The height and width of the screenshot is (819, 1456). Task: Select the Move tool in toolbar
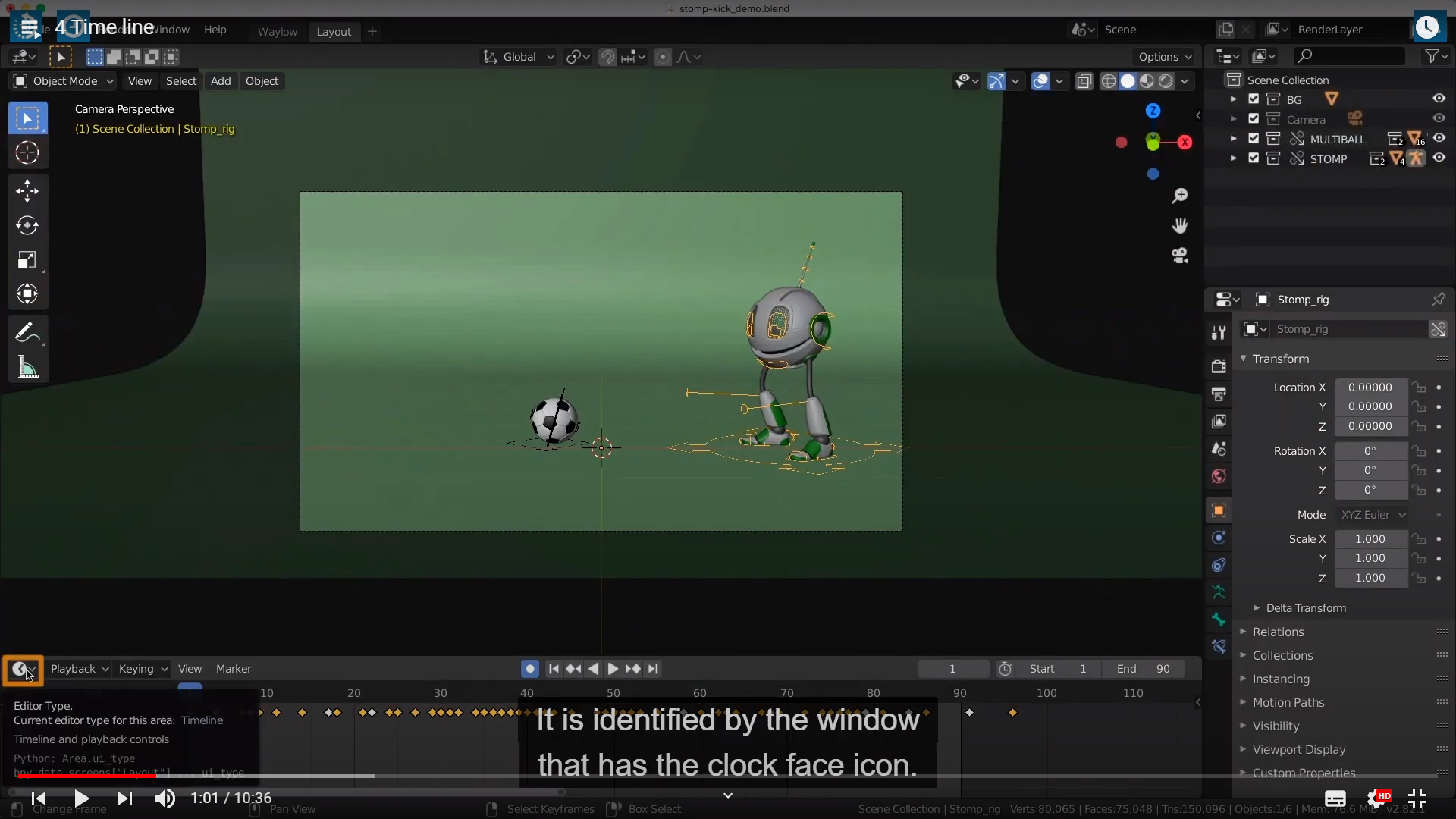[x=27, y=190]
